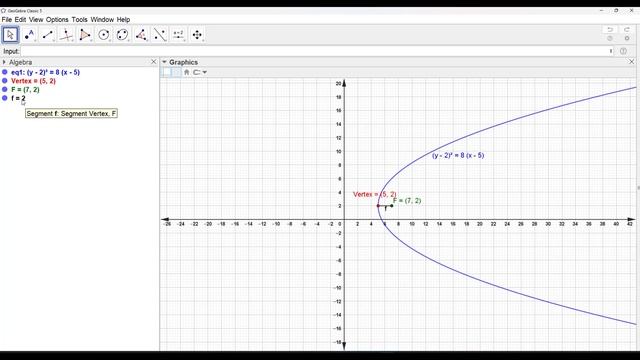The image size is (640, 360).
Task: Open the File menu
Action: pos(7,20)
